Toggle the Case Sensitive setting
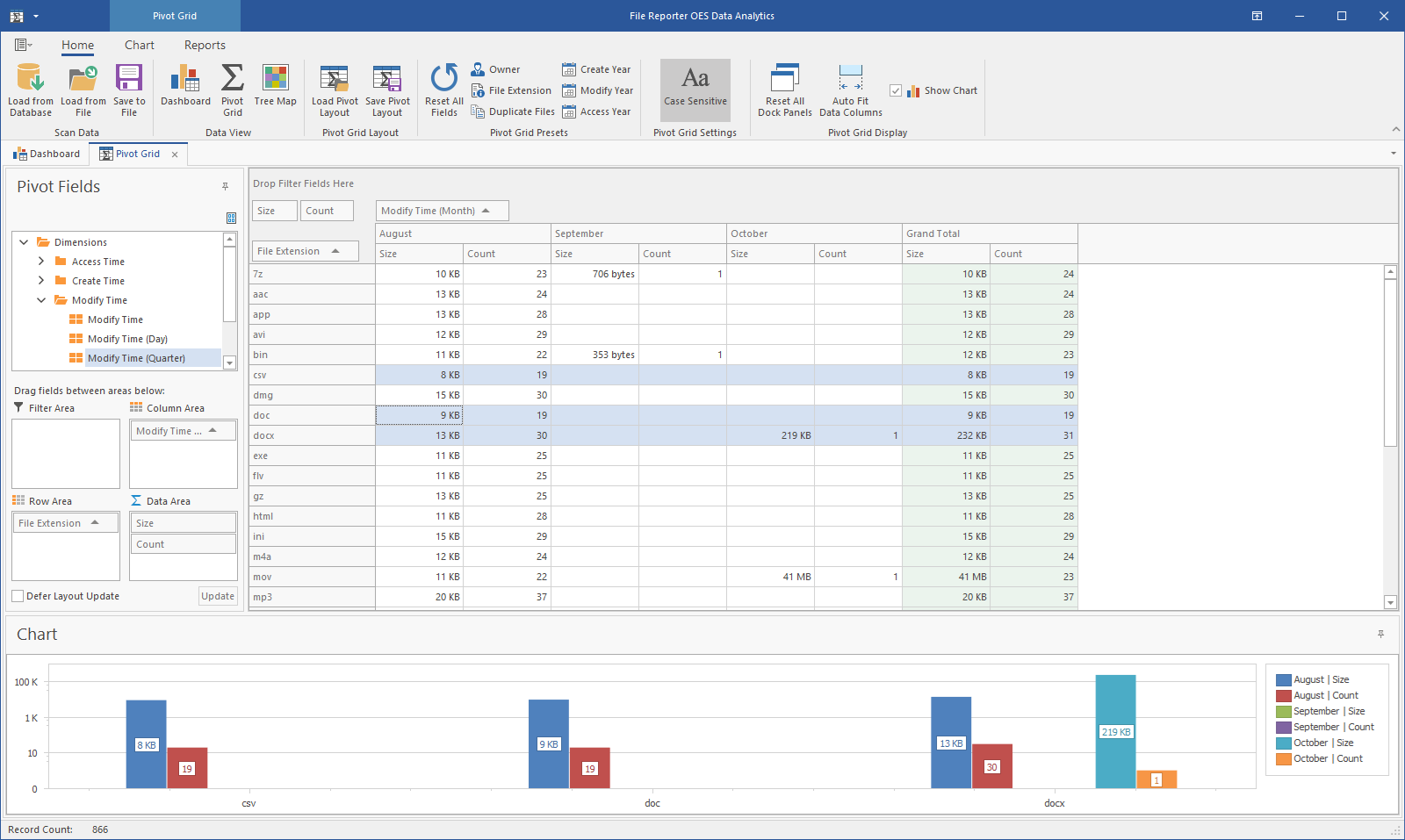The width and height of the screenshot is (1405, 840). (695, 89)
